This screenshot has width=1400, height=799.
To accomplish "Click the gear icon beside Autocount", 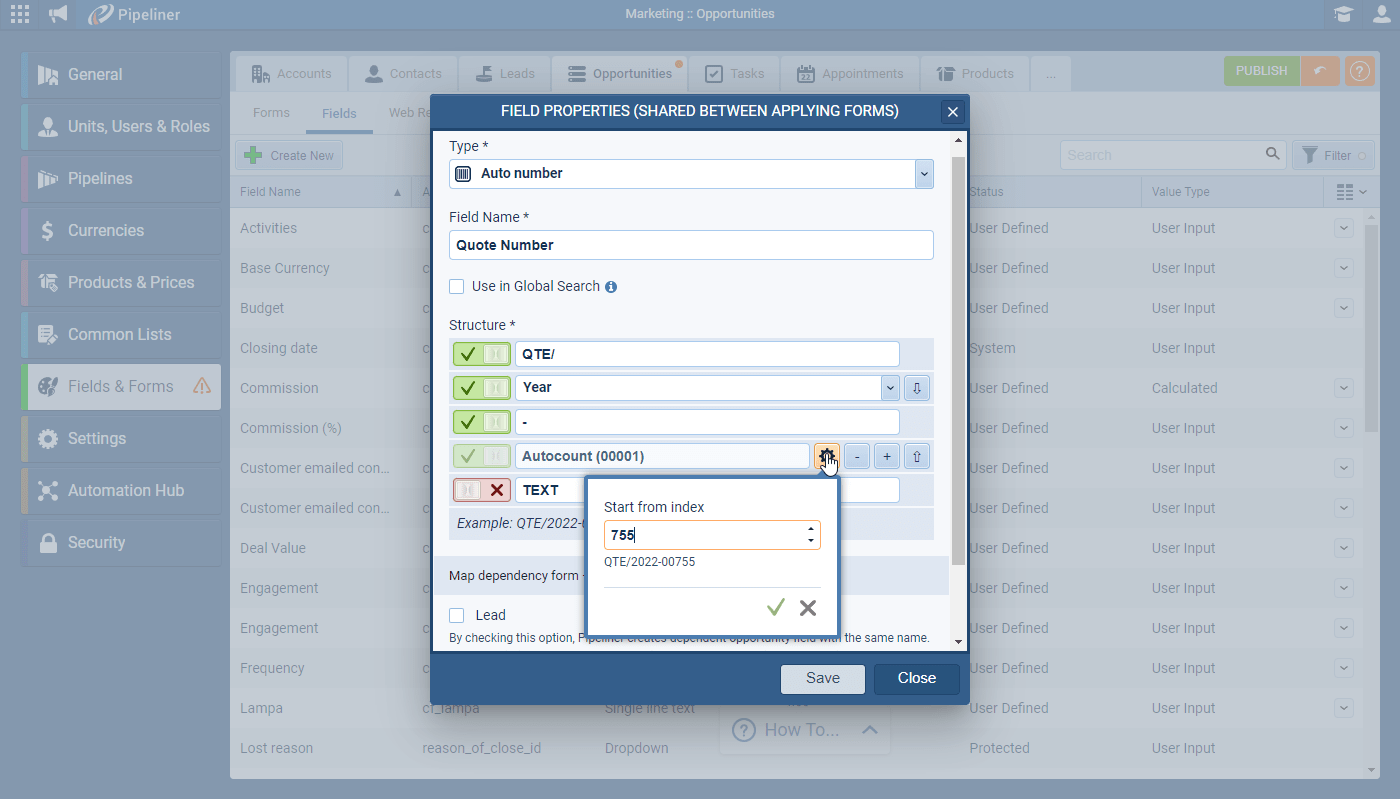I will click(x=826, y=457).
